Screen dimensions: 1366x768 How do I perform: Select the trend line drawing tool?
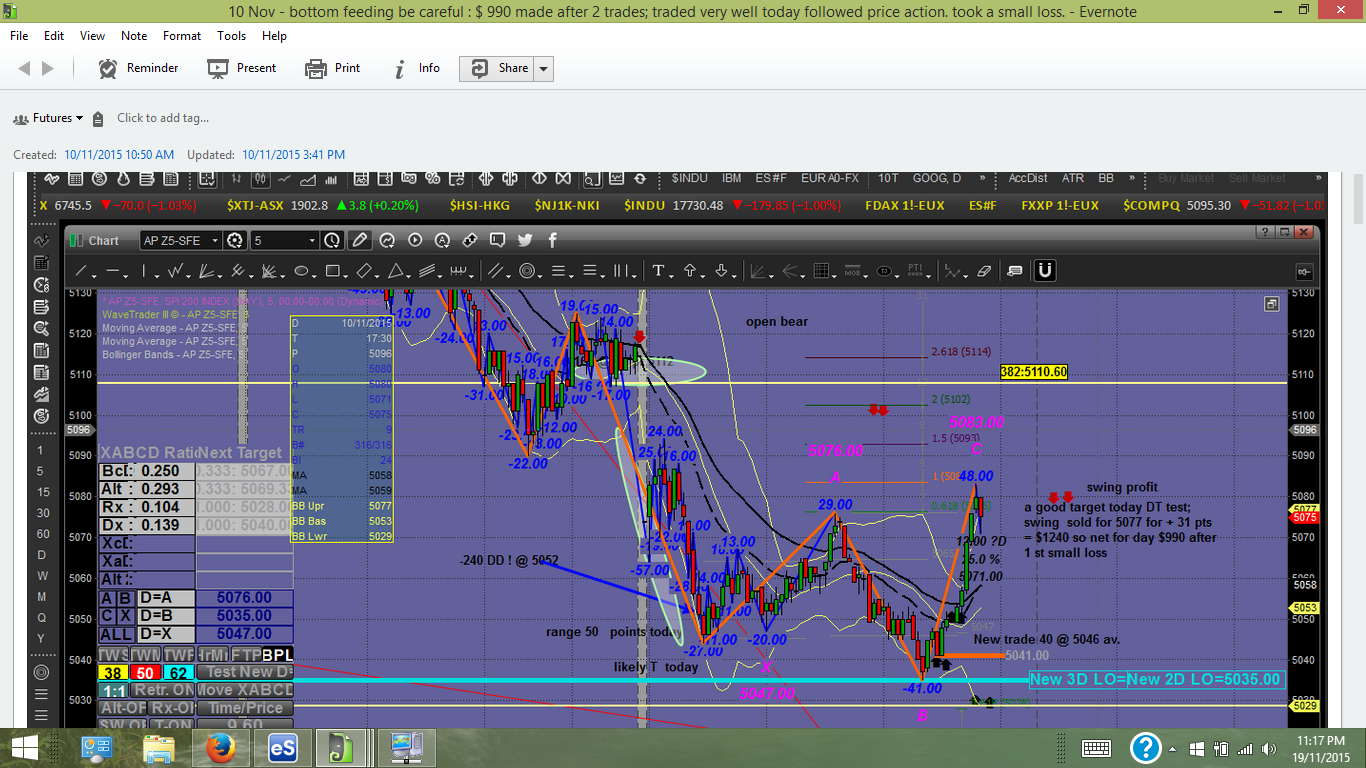[82, 271]
